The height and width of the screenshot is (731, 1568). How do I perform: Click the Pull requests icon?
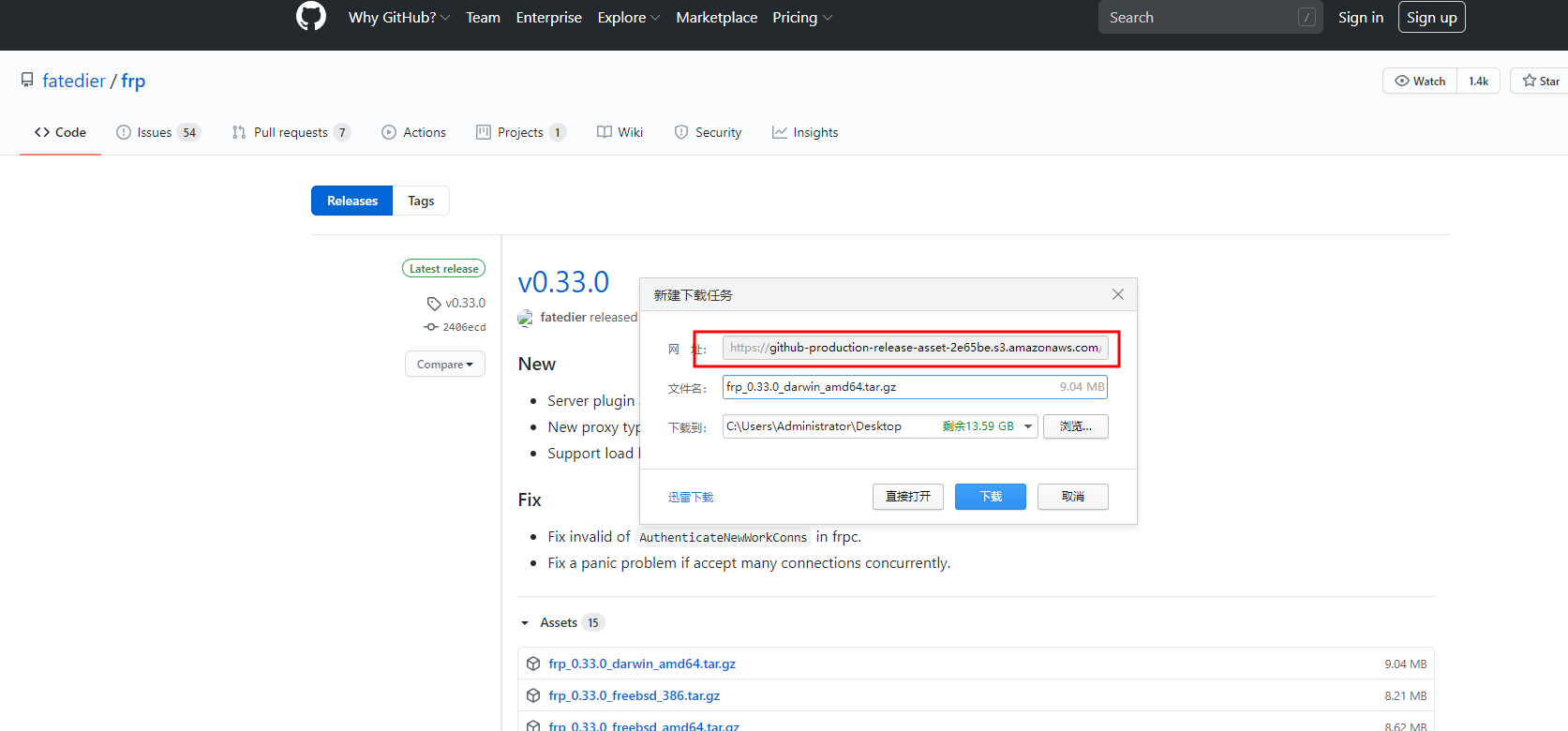(239, 132)
